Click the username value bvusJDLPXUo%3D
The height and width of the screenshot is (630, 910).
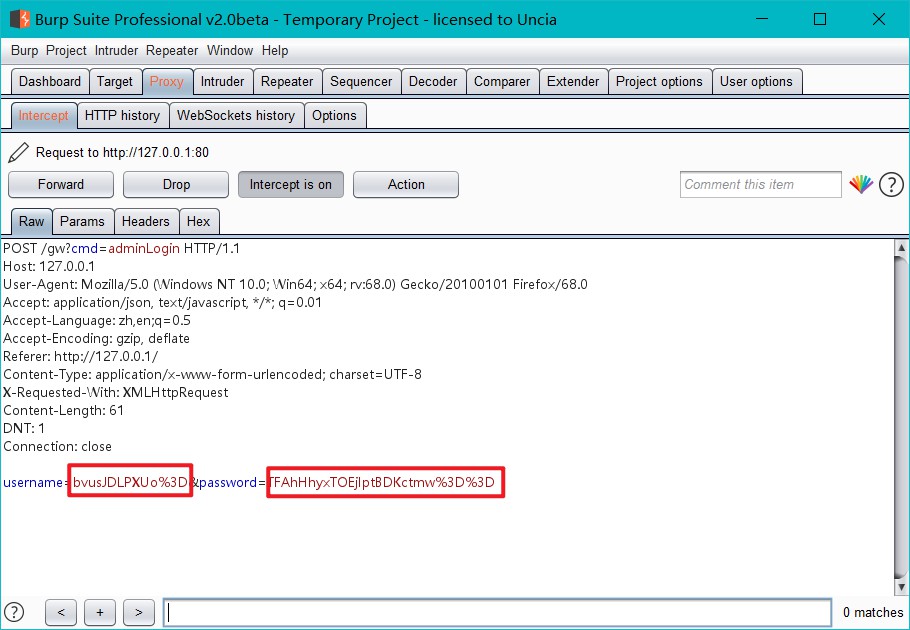pyautogui.click(x=130, y=483)
